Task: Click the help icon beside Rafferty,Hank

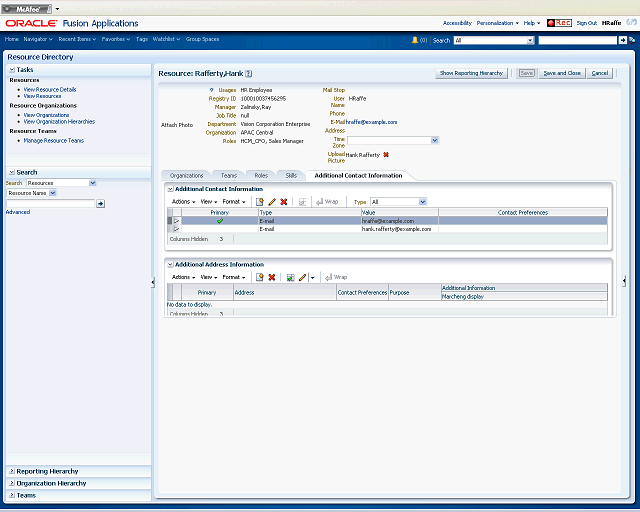Action: [249, 73]
